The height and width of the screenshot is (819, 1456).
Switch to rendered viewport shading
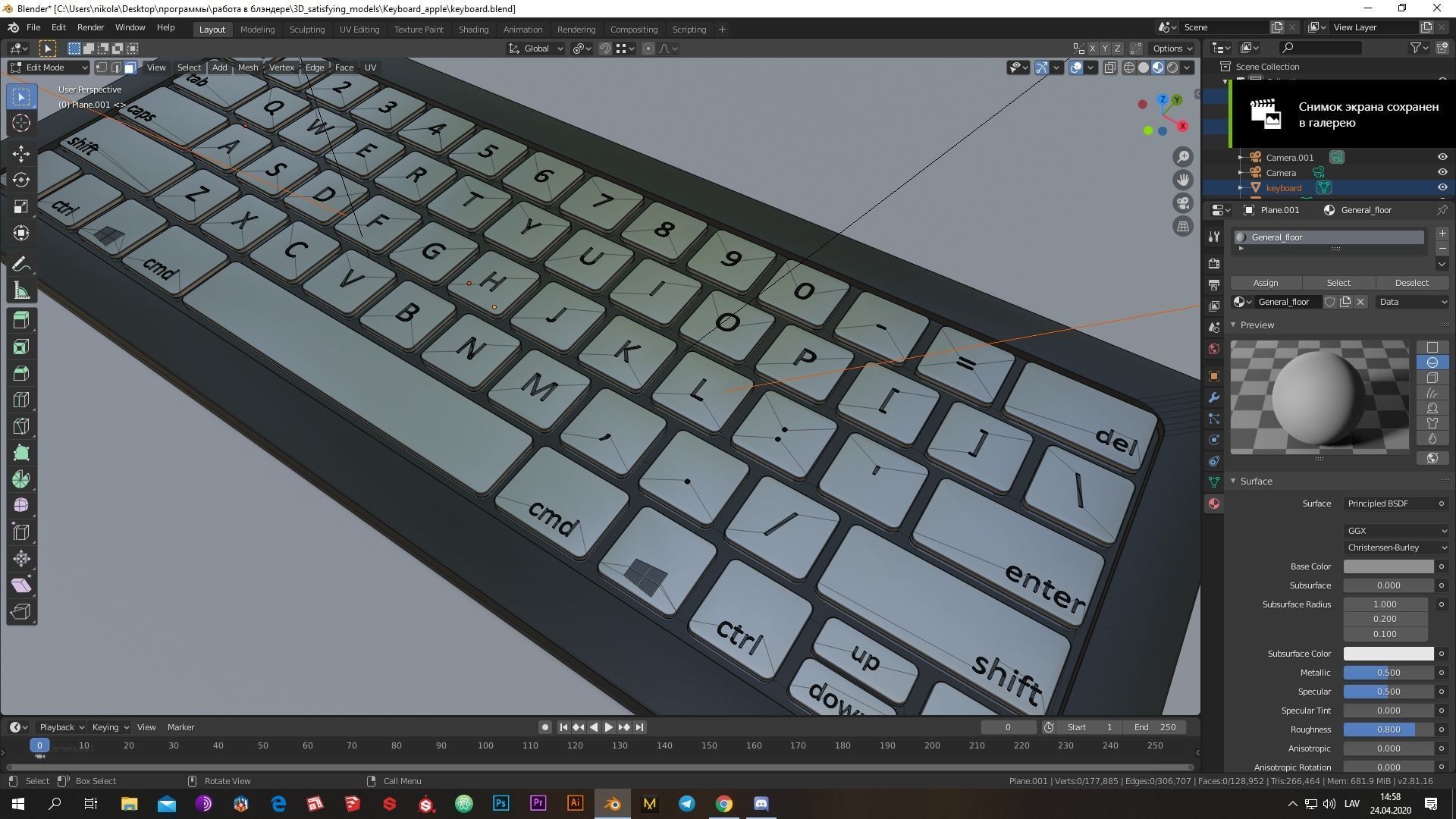point(1172,67)
